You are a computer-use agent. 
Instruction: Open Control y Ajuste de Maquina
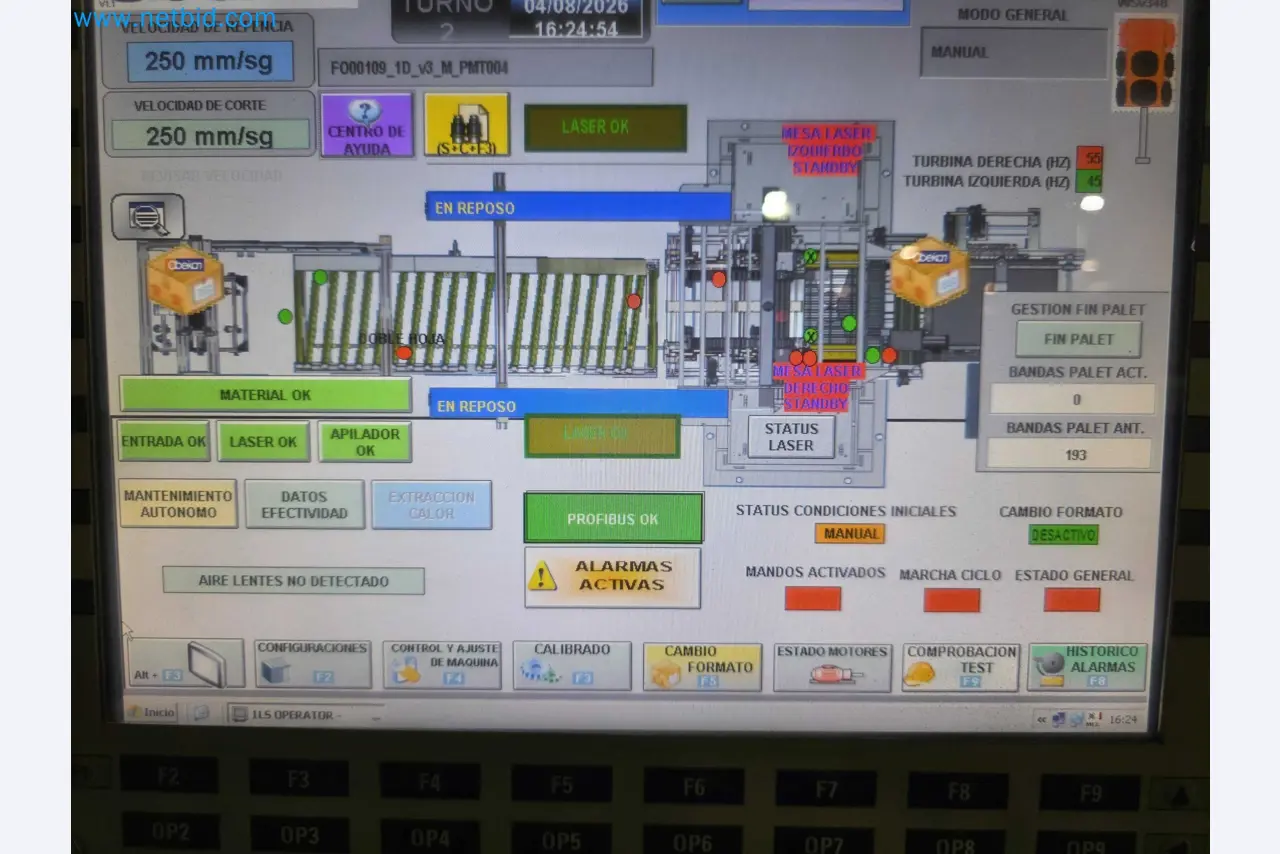pos(442,664)
